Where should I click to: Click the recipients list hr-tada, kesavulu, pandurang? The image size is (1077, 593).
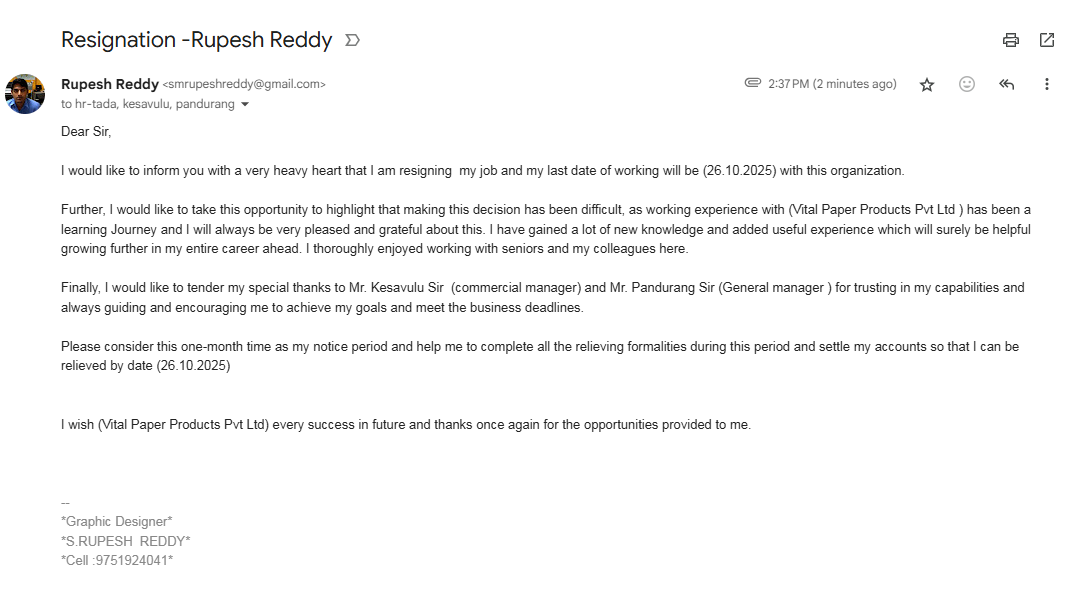click(148, 104)
